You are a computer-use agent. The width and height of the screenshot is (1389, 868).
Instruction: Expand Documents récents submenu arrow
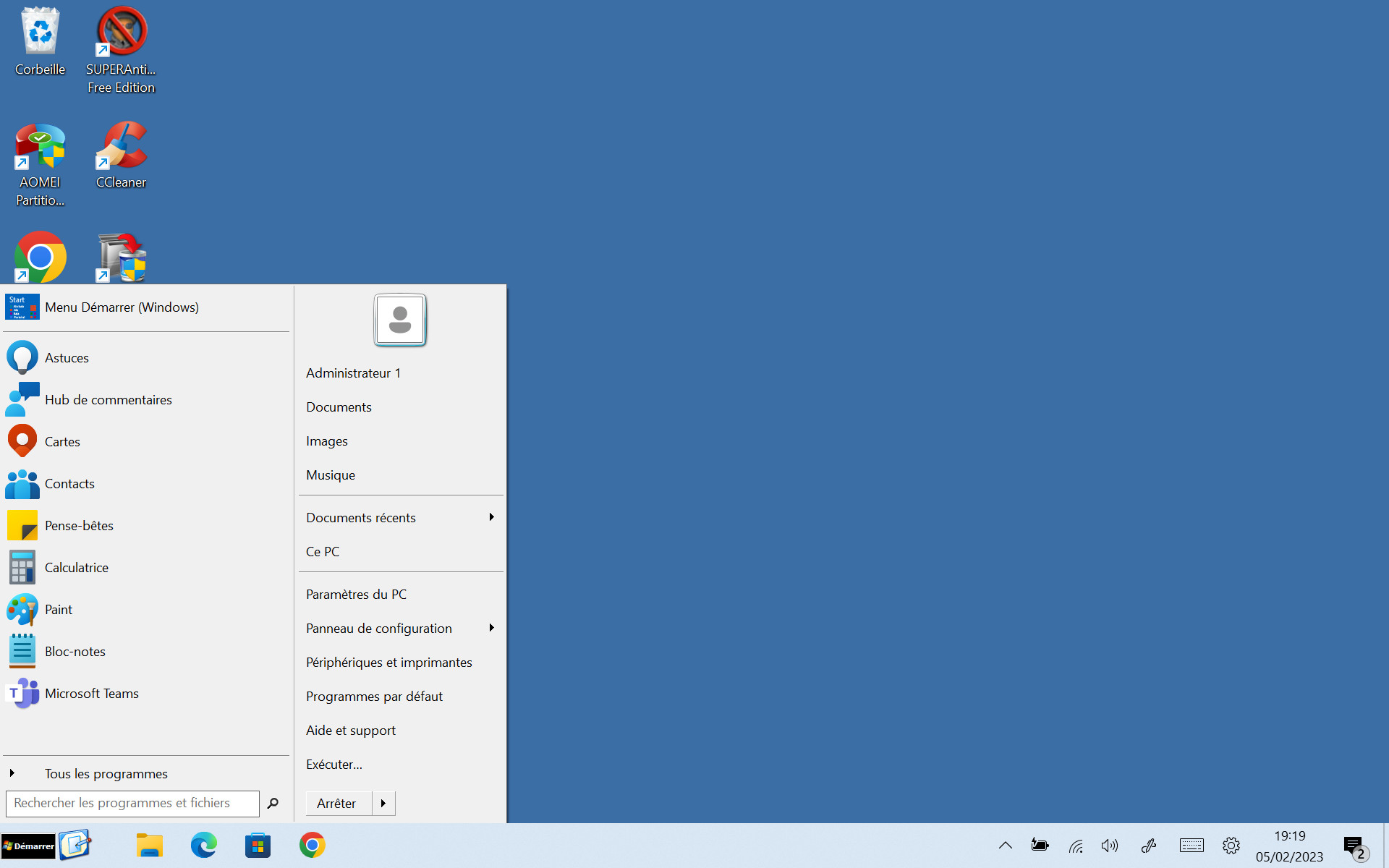tap(491, 517)
